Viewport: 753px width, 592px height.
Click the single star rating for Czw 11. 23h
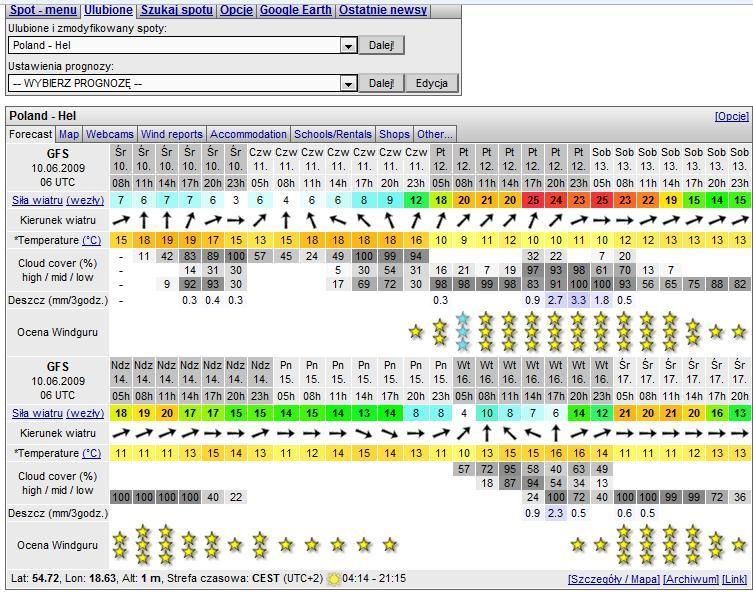click(416, 332)
